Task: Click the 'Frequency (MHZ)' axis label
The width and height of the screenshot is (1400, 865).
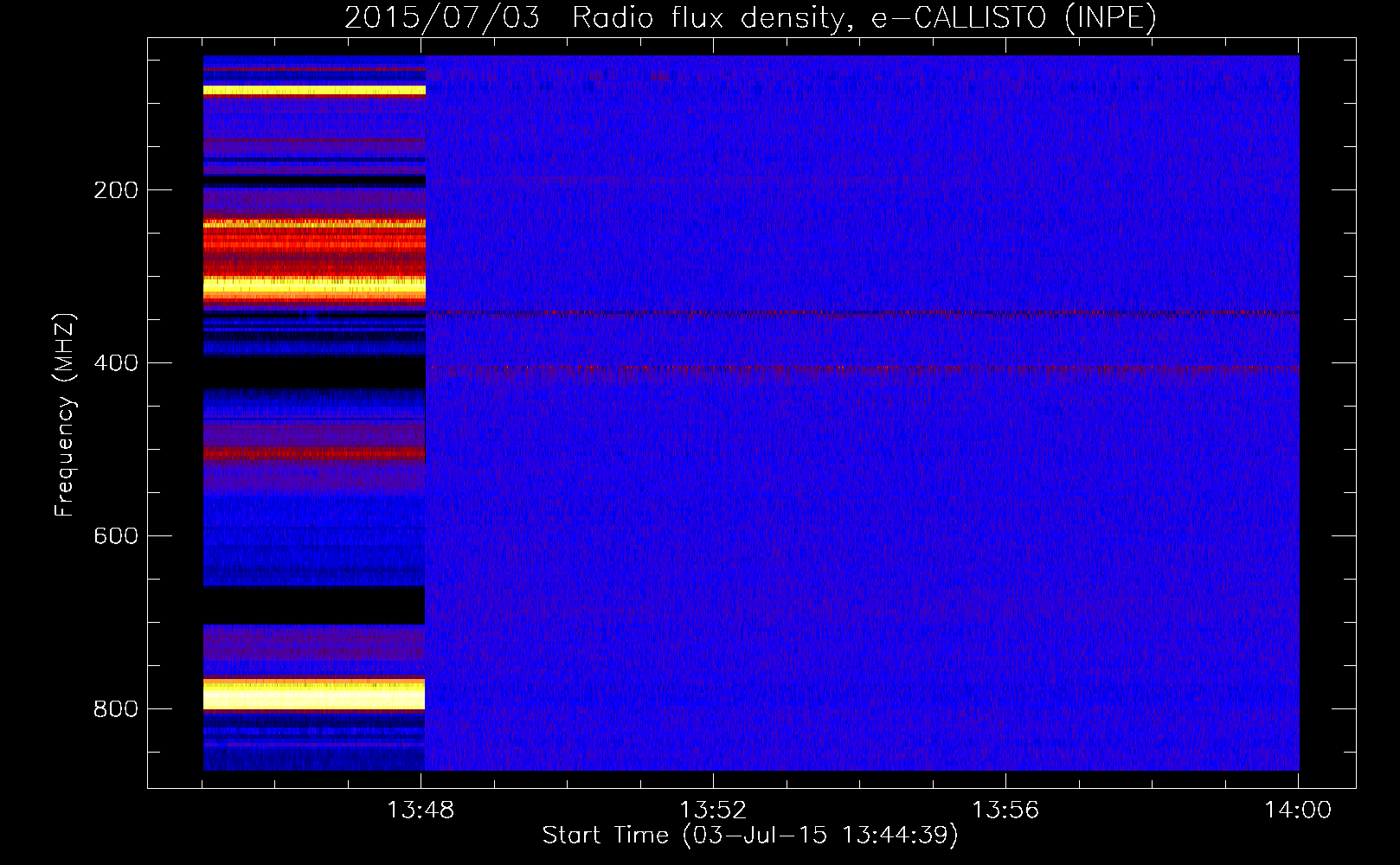Action: (x=65, y=415)
